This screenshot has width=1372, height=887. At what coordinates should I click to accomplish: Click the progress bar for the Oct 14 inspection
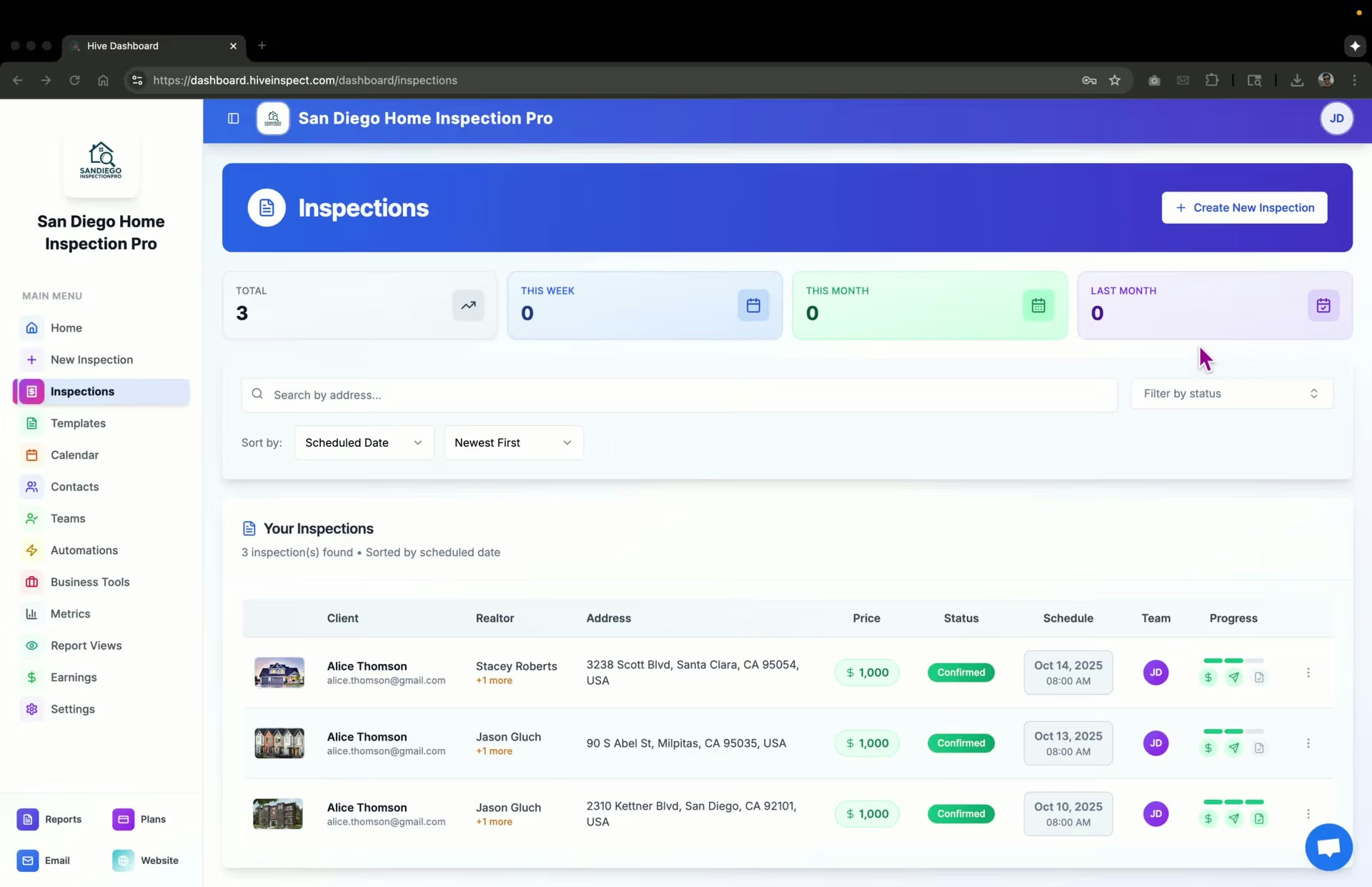click(1233, 660)
